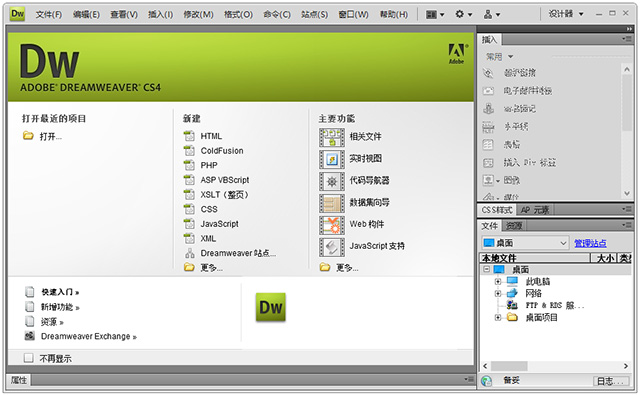Open the Dreamweaver 站点 setup
Screen dimensions: 640x395
[x=238, y=253]
